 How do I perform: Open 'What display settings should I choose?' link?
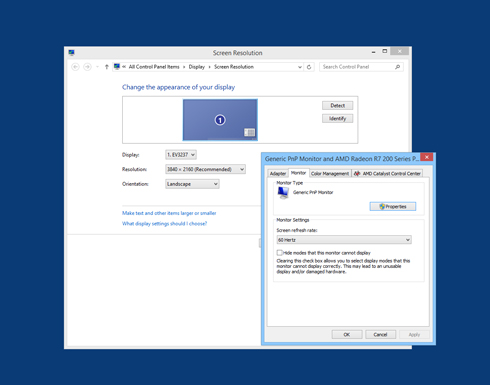tap(164, 223)
